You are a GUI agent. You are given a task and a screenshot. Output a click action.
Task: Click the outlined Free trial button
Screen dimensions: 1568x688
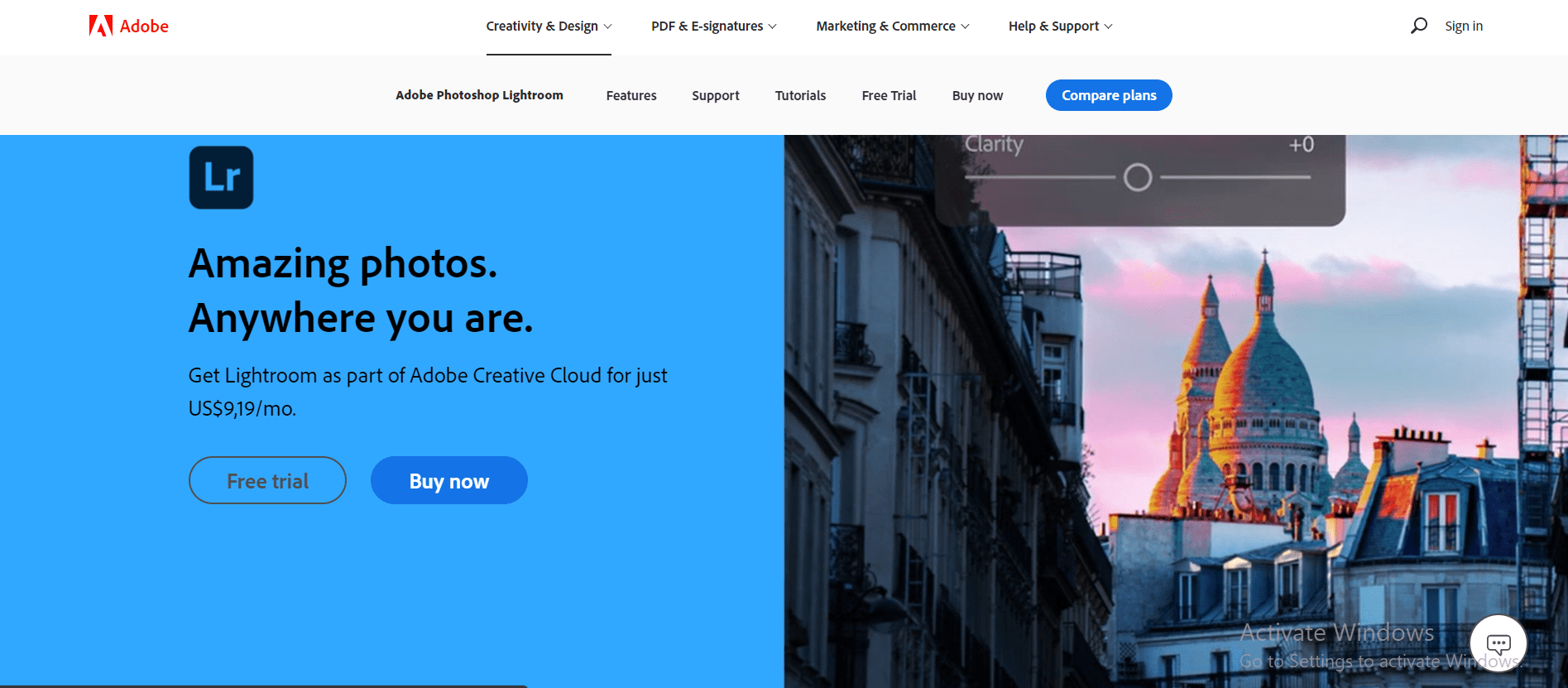tap(267, 480)
